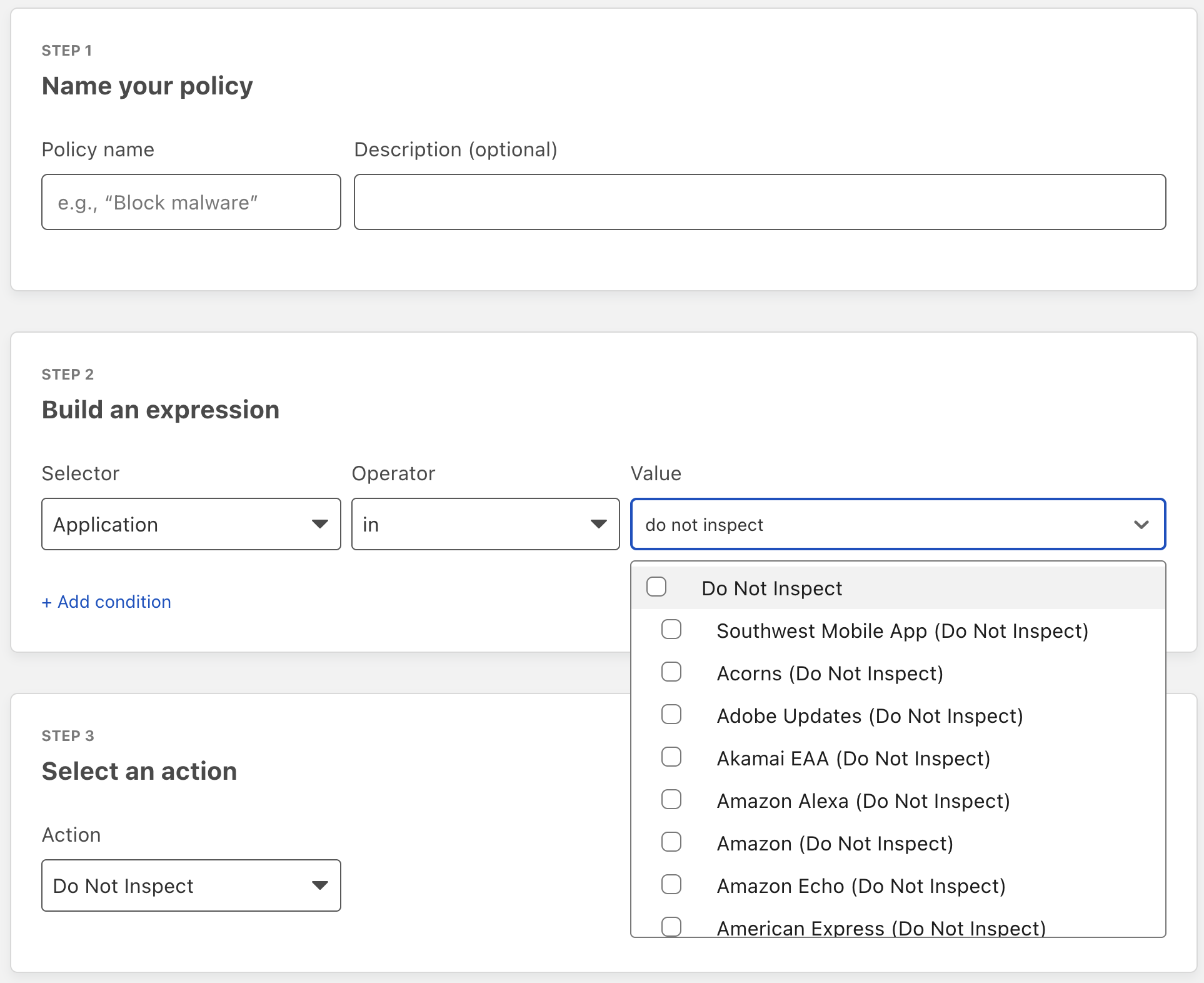Click the Value search field text do not inspect
The width and height of the screenshot is (1204, 983).
click(704, 525)
